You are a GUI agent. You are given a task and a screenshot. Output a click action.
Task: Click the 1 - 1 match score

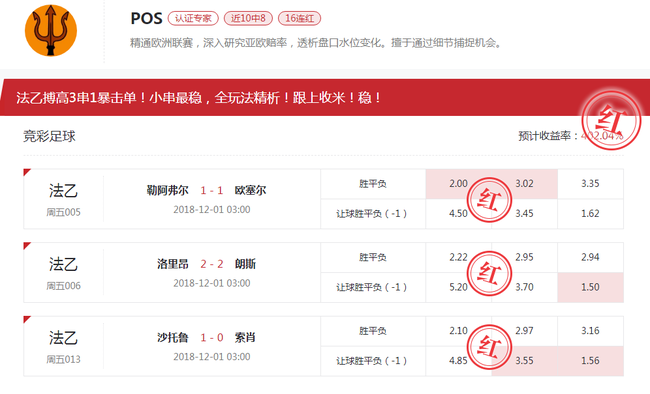pyautogui.click(x=211, y=190)
